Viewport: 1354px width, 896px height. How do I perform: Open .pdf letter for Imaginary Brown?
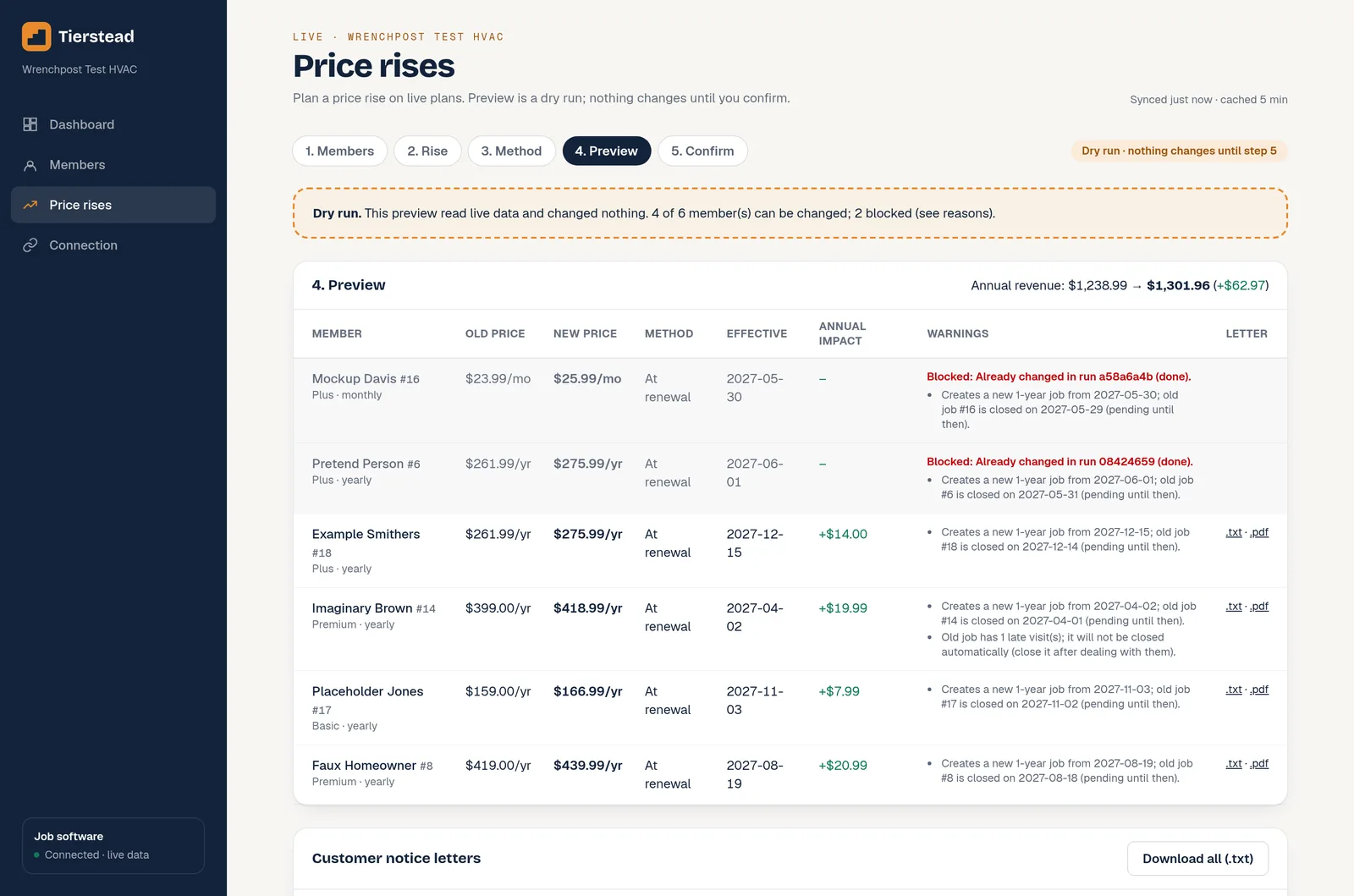pos(1259,606)
